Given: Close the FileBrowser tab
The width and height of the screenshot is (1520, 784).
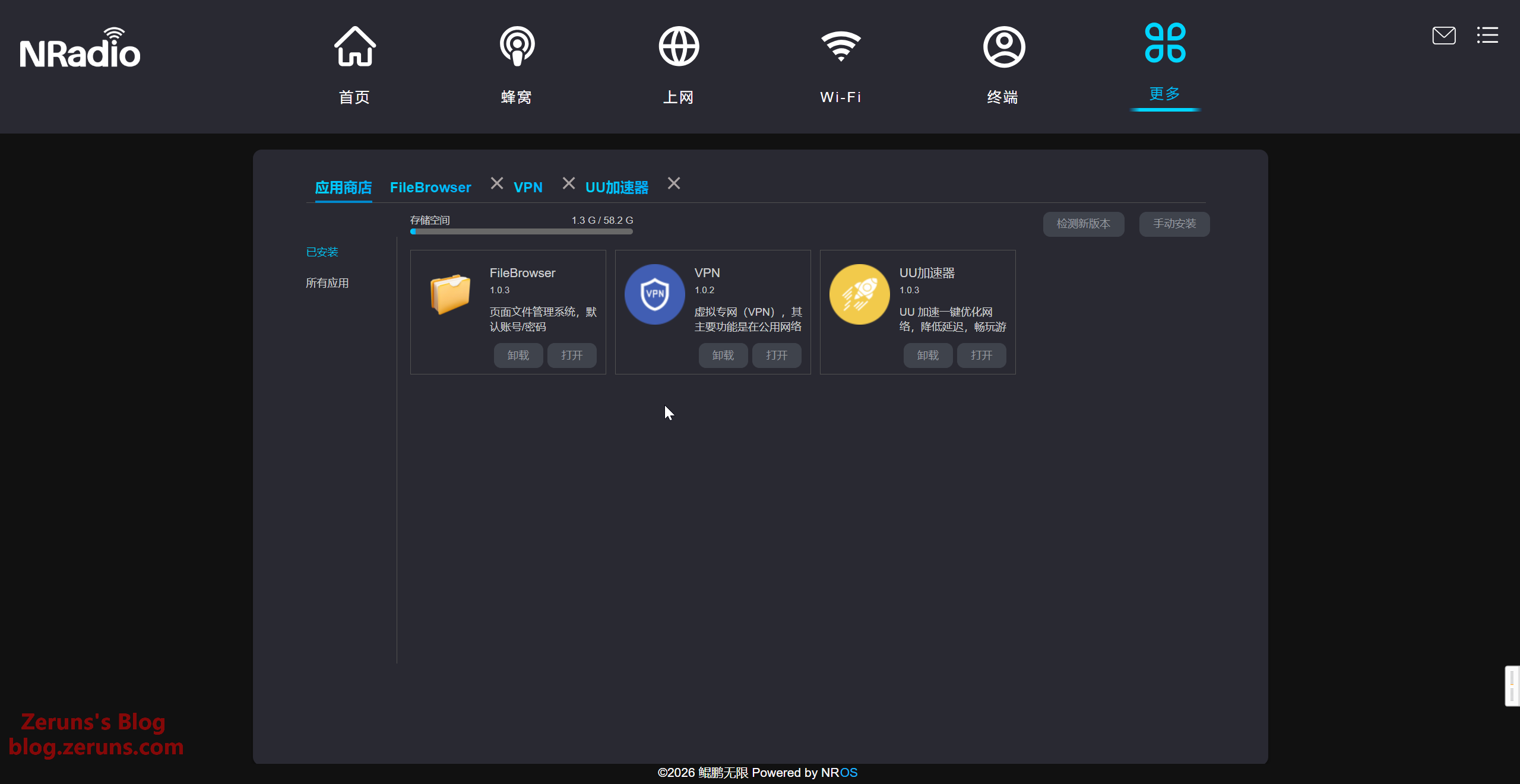Looking at the screenshot, I should pyautogui.click(x=497, y=183).
